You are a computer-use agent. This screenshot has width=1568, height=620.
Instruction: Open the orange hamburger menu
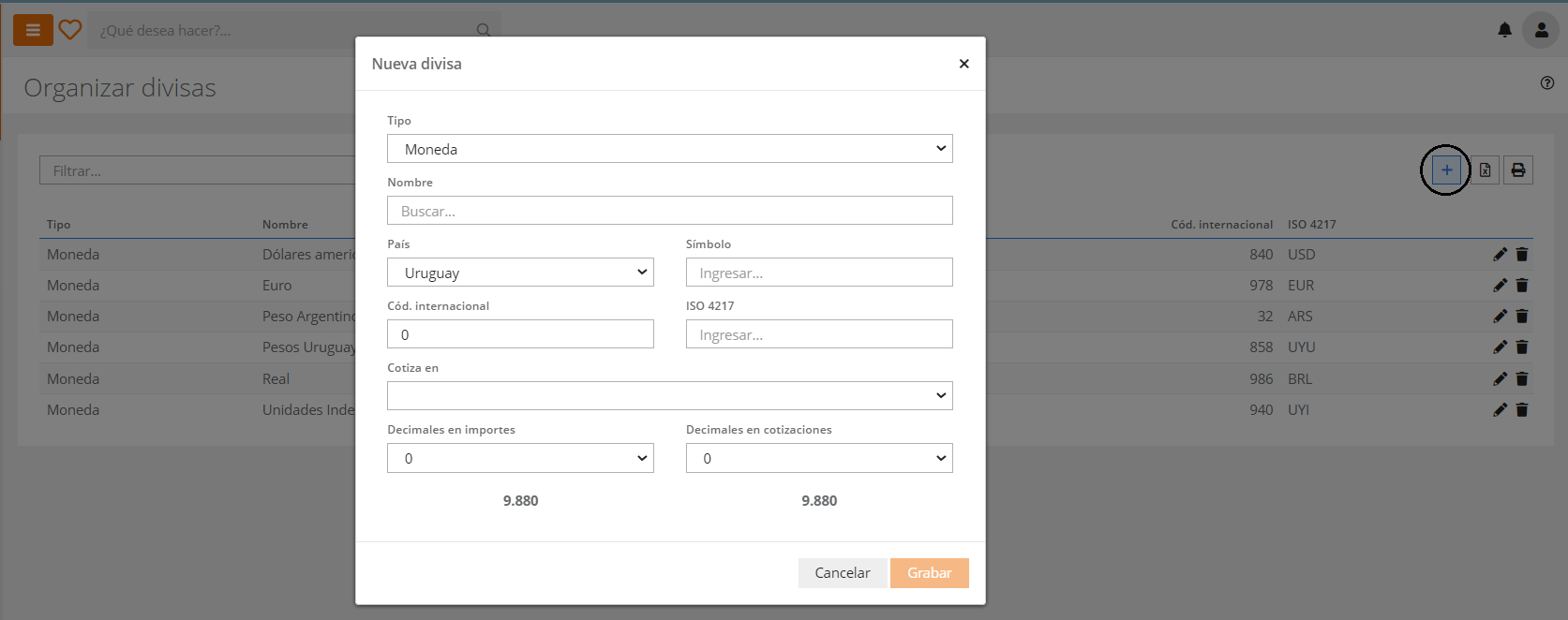[33, 30]
